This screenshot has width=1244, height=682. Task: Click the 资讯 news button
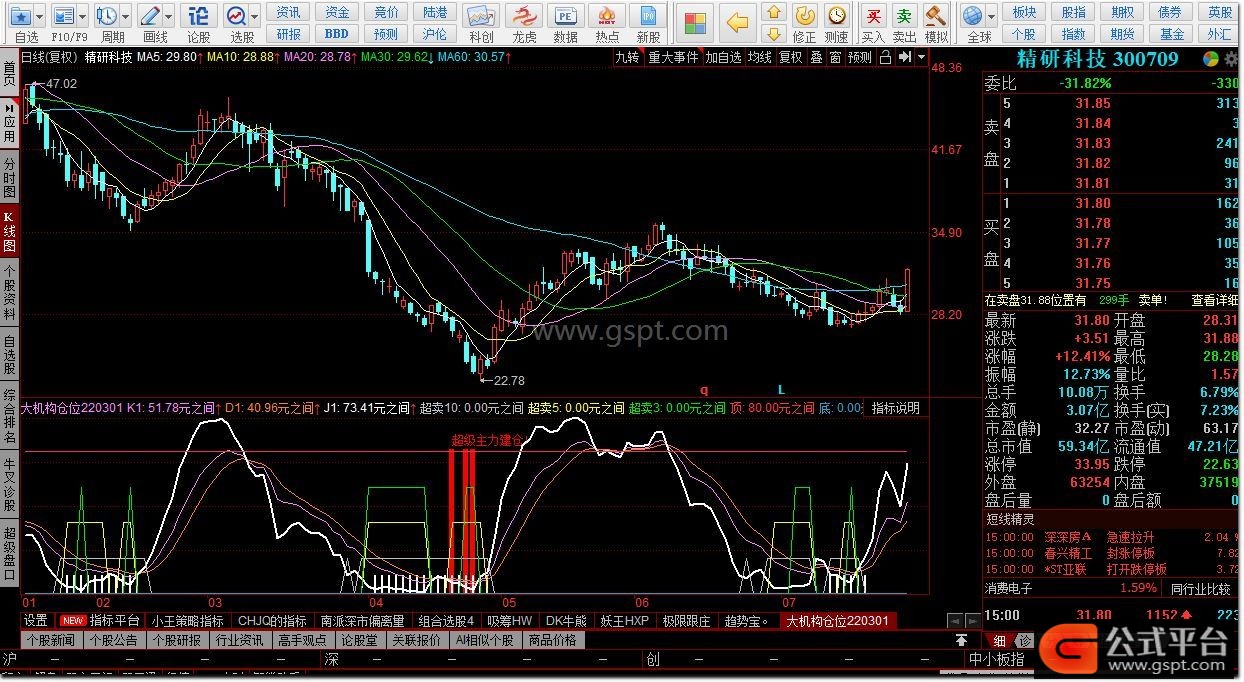[x=289, y=12]
